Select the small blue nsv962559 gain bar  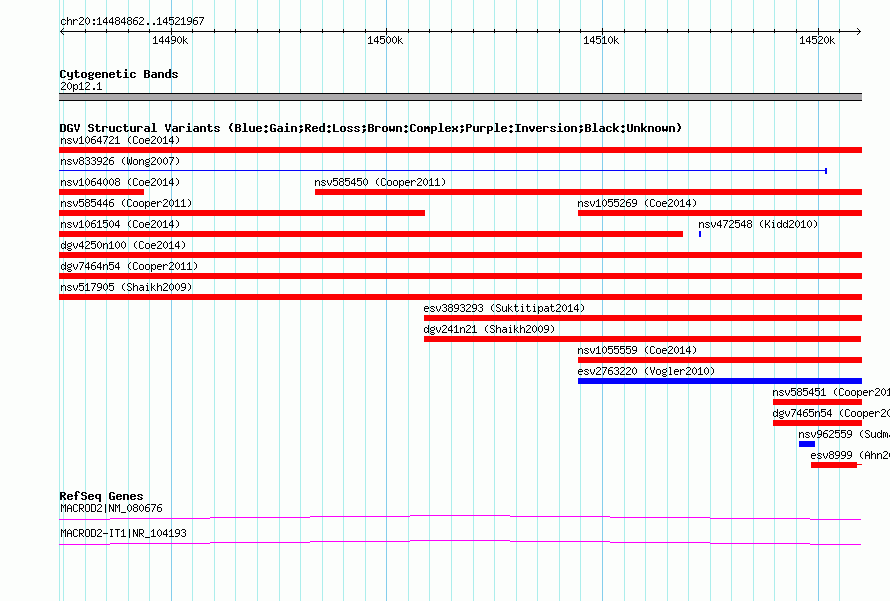coord(807,444)
